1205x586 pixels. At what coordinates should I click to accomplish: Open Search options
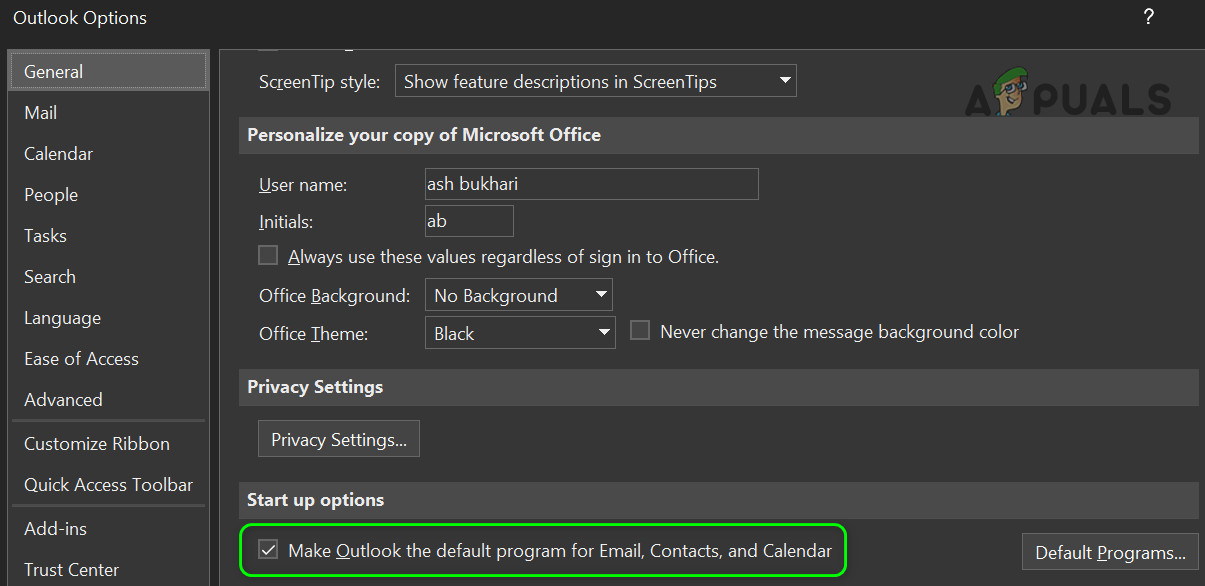click(x=50, y=277)
